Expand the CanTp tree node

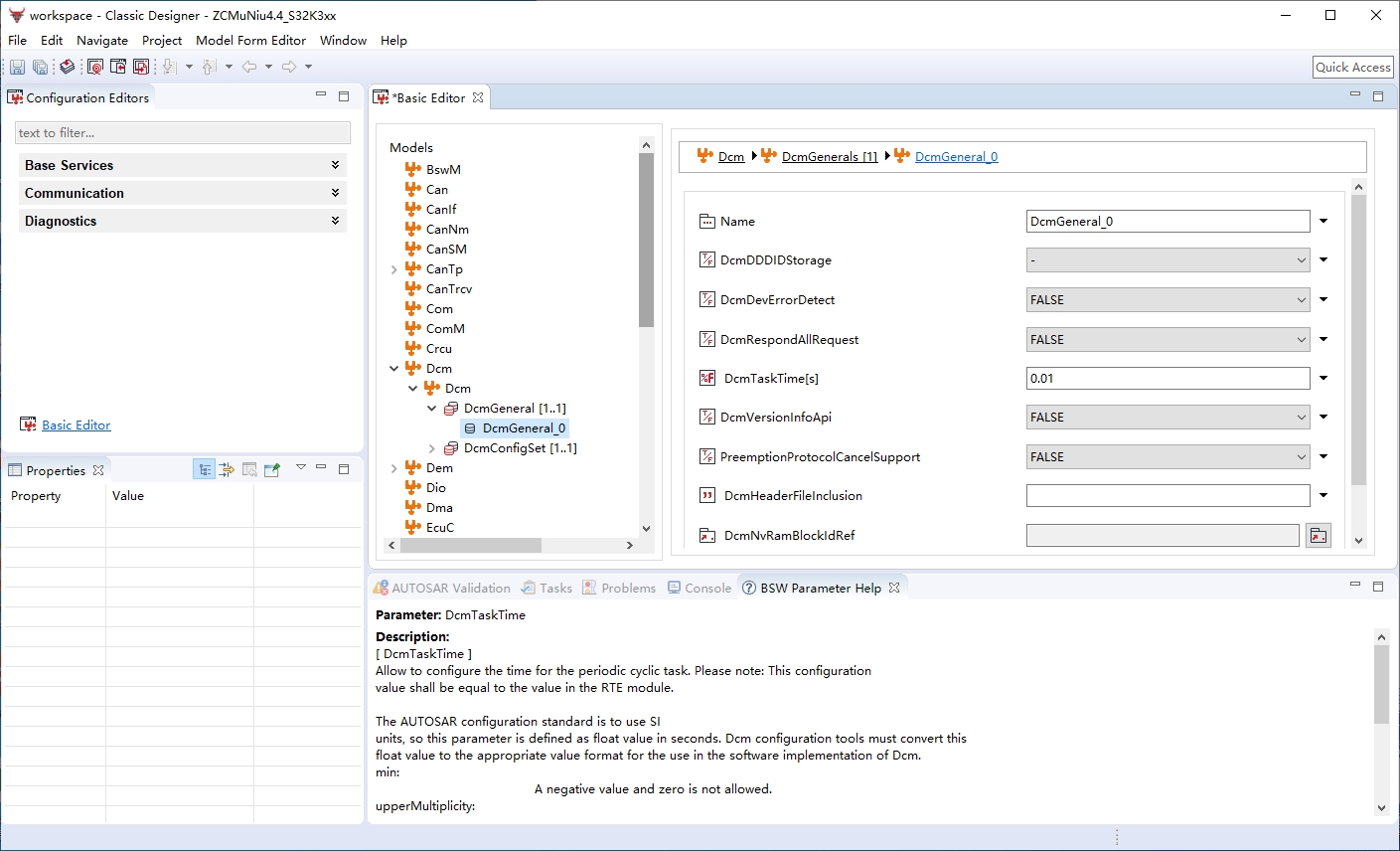click(394, 269)
